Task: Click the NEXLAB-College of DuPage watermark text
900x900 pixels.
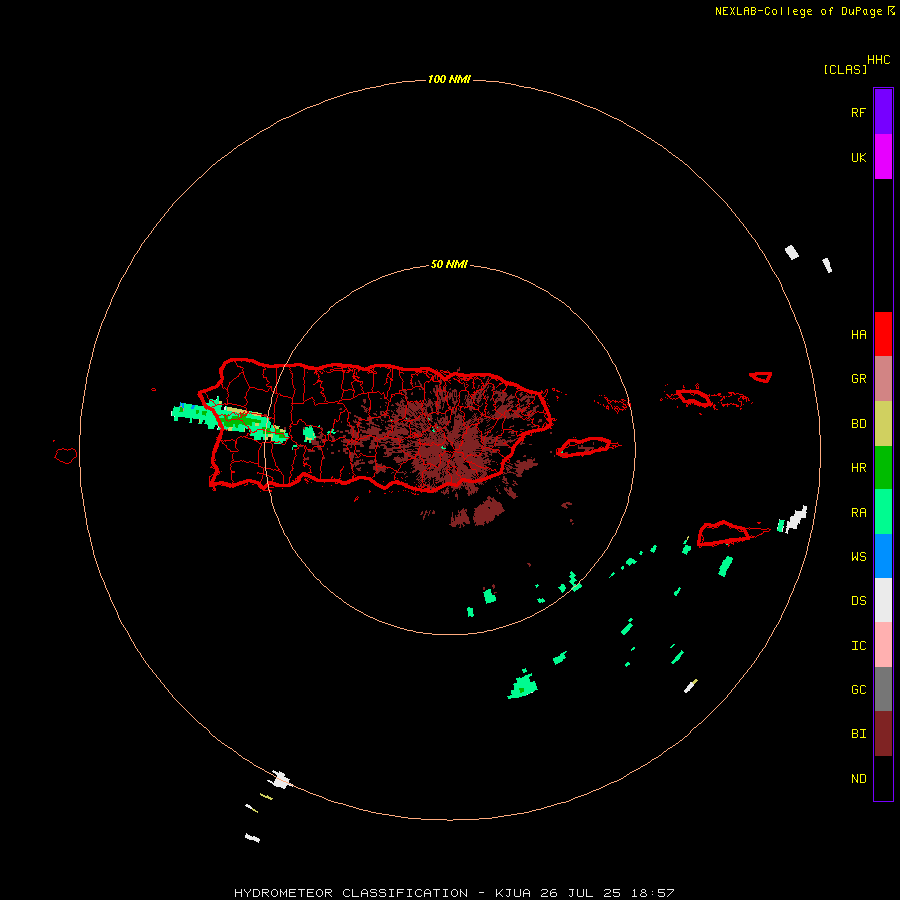Action: coord(798,11)
